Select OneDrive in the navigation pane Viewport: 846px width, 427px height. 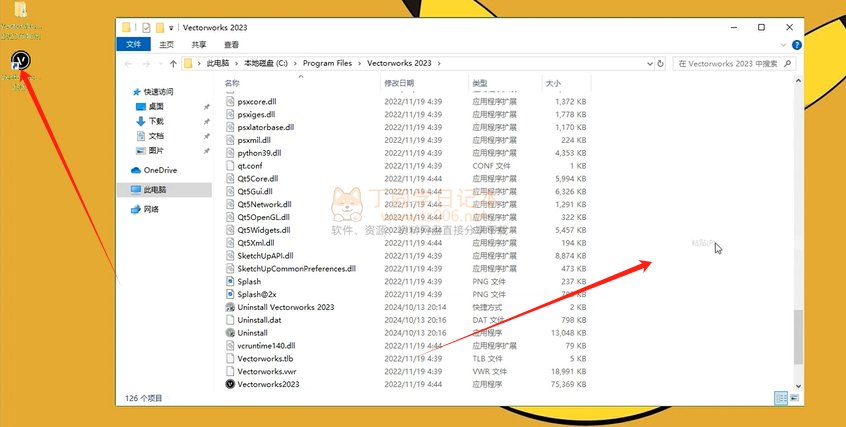click(x=160, y=170)
